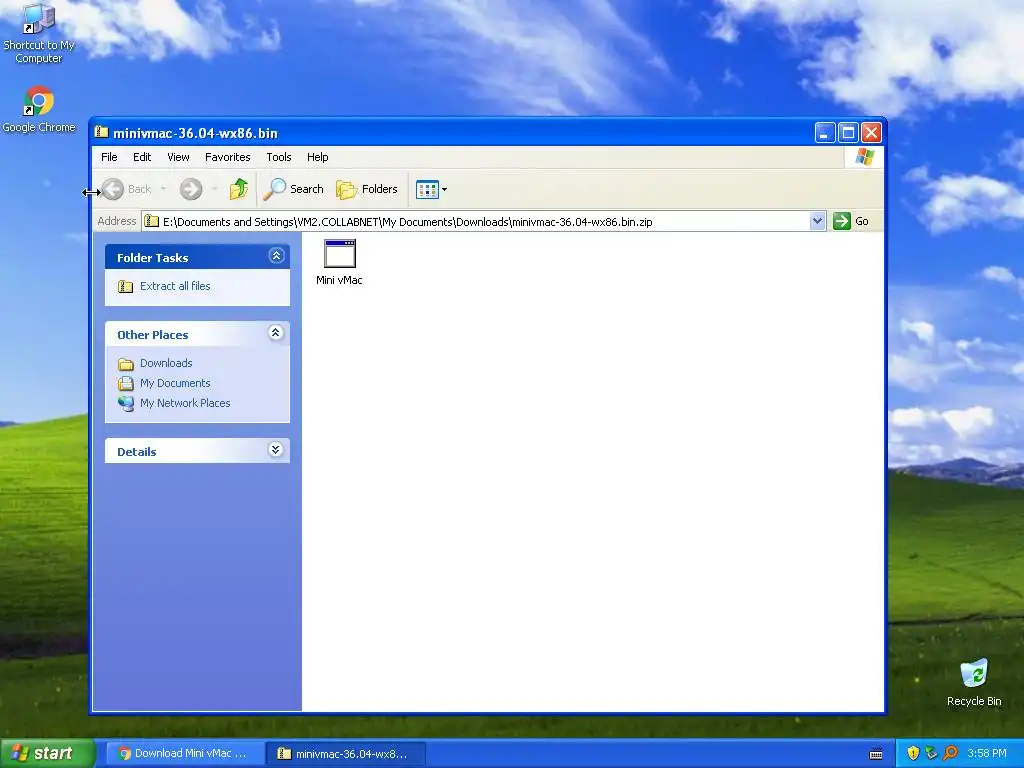Open My Network Places link
1024x768 pixels.
[185, 403]
